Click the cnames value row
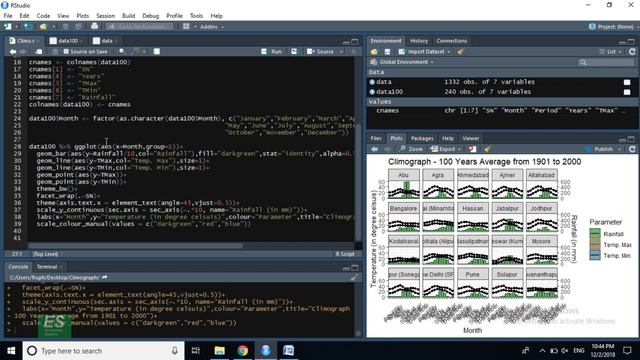640x360 pixels. [x=502, y=111]
